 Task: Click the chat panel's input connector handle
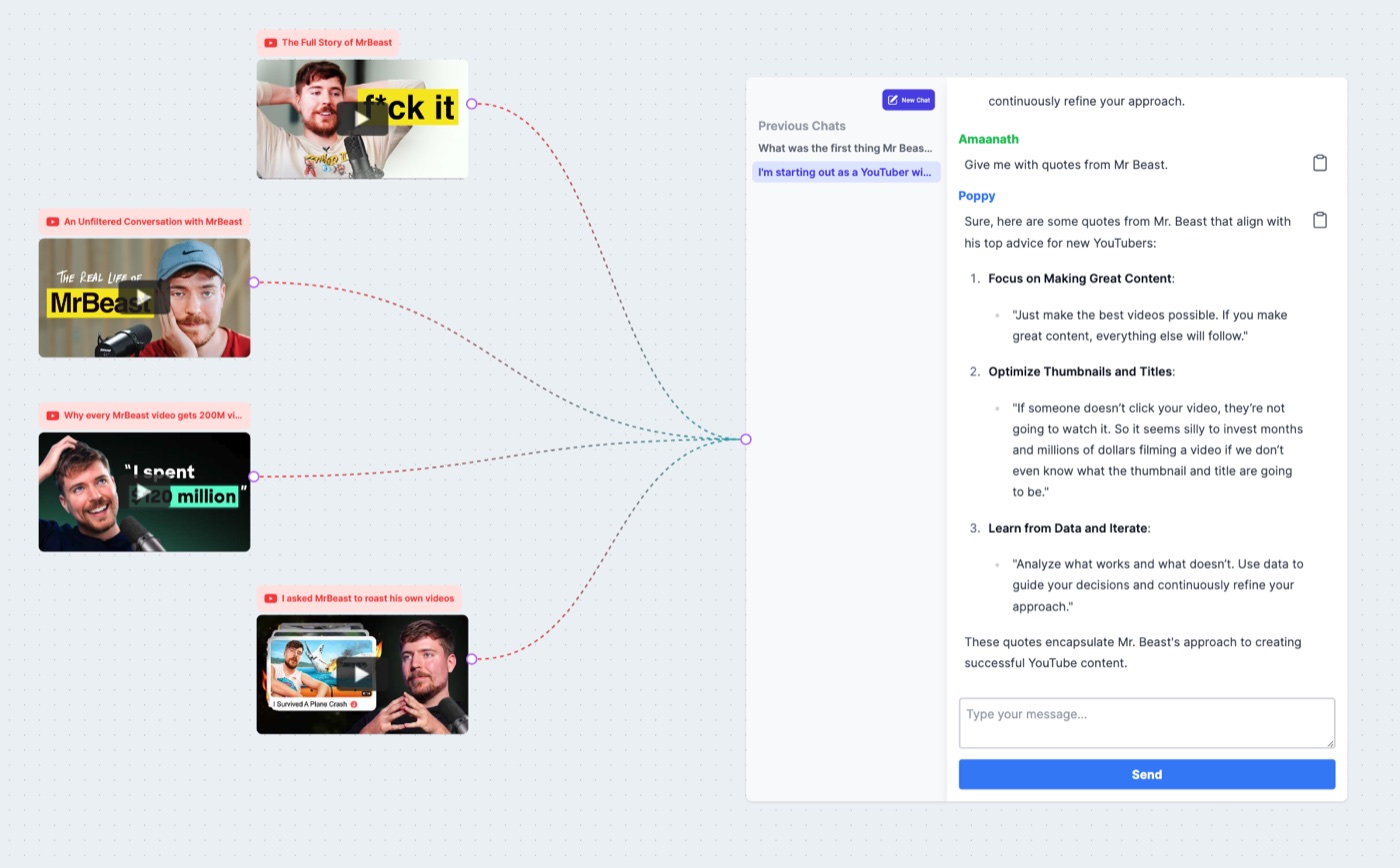(x=746, y=439)
